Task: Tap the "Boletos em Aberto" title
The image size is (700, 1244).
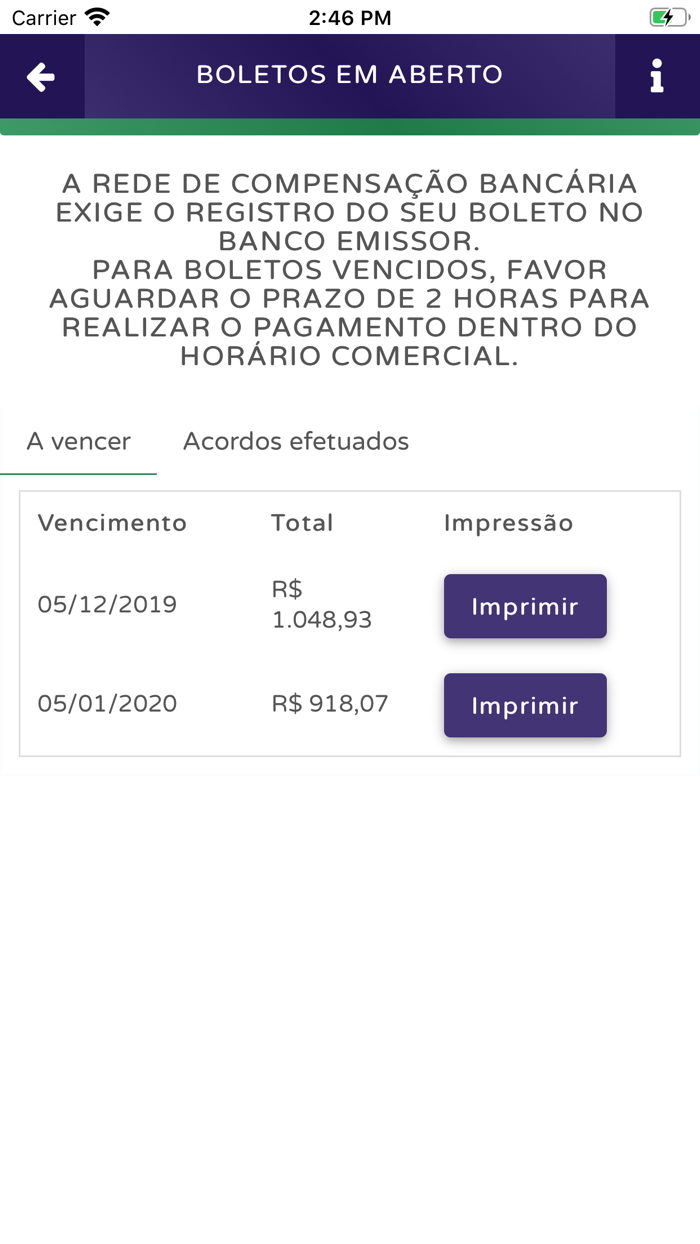Action: coord(349,75)
